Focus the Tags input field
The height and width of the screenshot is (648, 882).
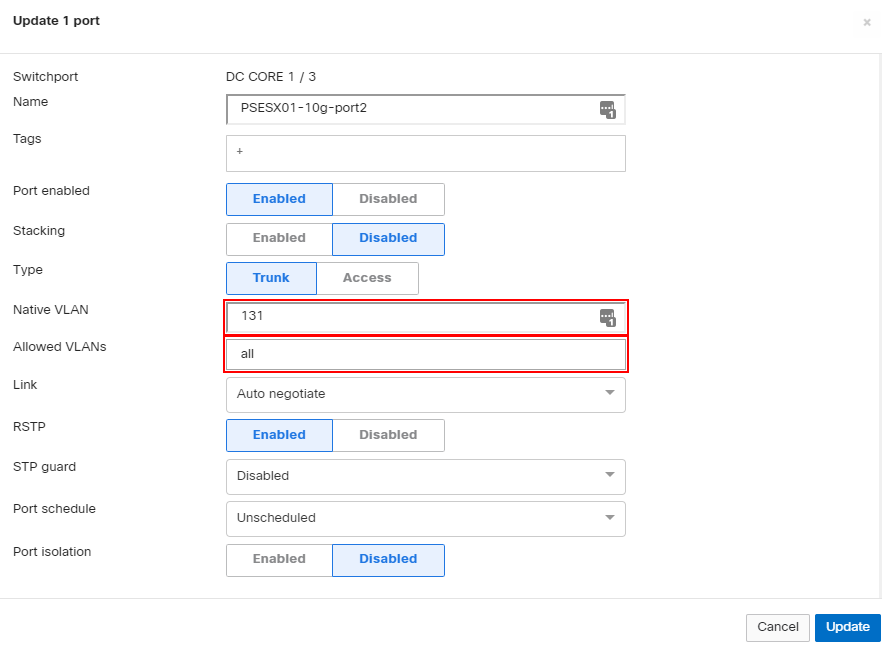(x=425, y=153)
